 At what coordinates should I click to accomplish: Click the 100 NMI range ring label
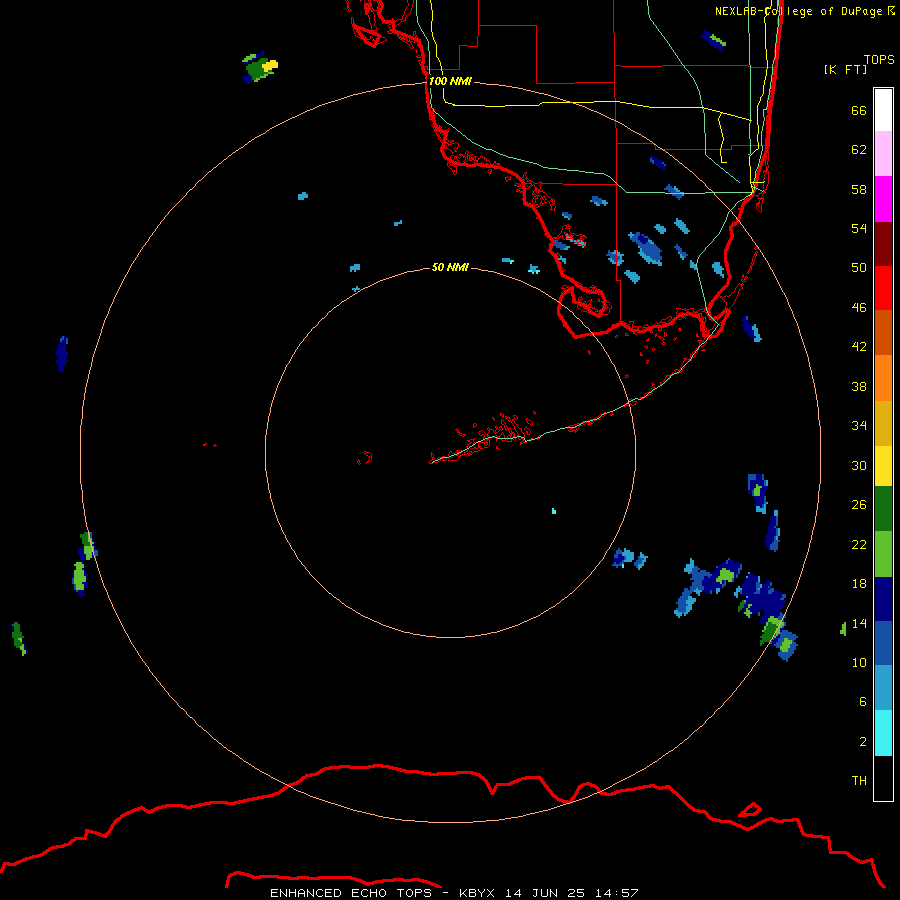coord(450,82)
